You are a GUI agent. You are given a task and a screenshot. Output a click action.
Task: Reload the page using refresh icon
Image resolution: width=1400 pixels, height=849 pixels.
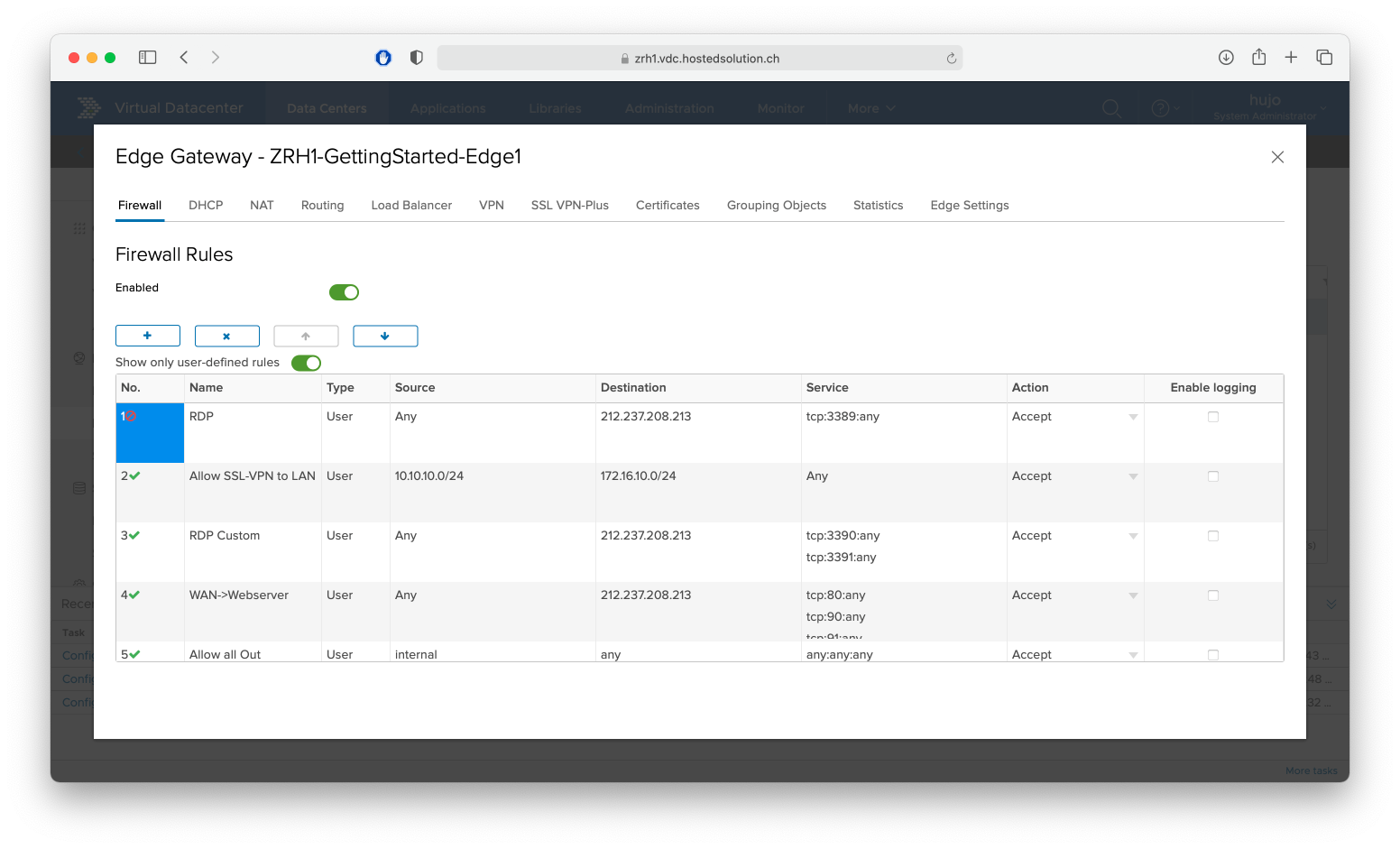click(x=951, y=59)
